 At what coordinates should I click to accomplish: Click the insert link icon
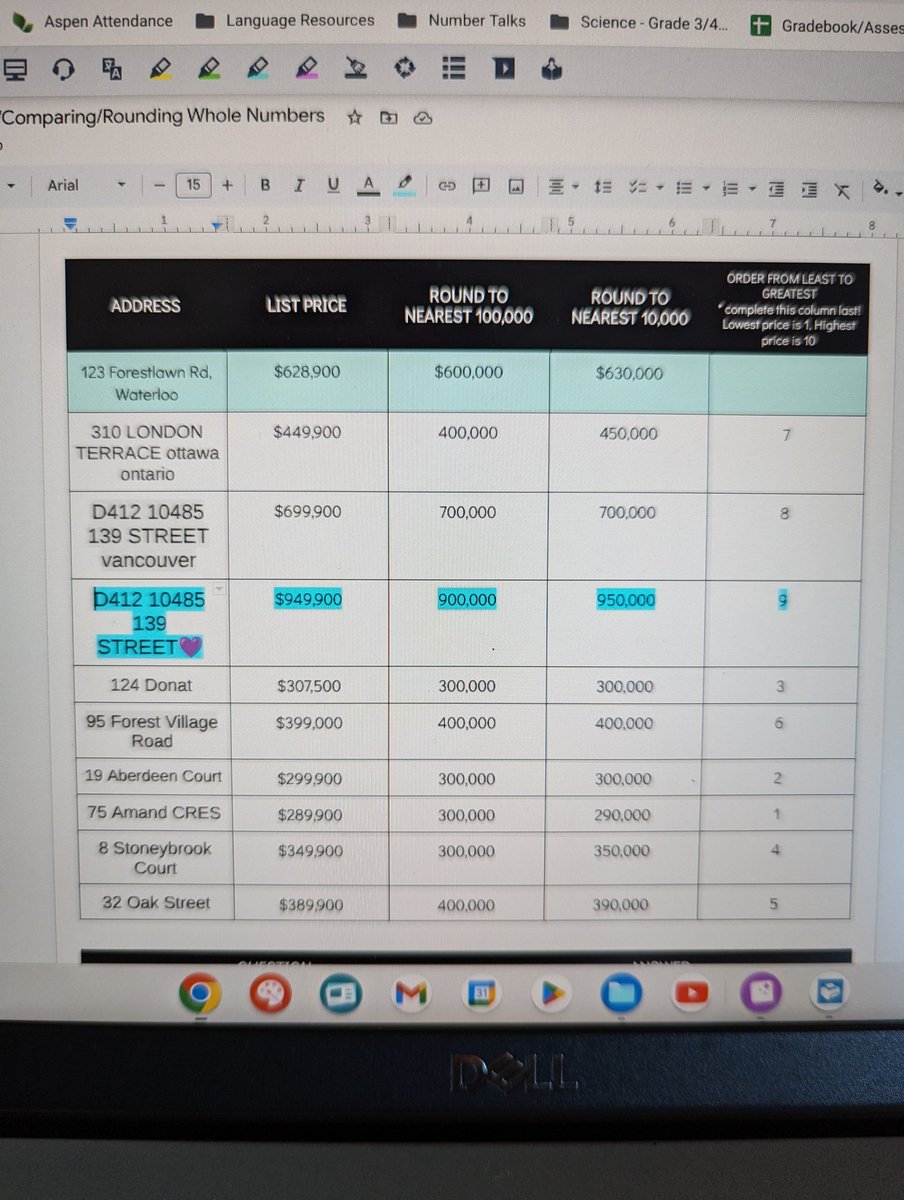coord(447,186)
